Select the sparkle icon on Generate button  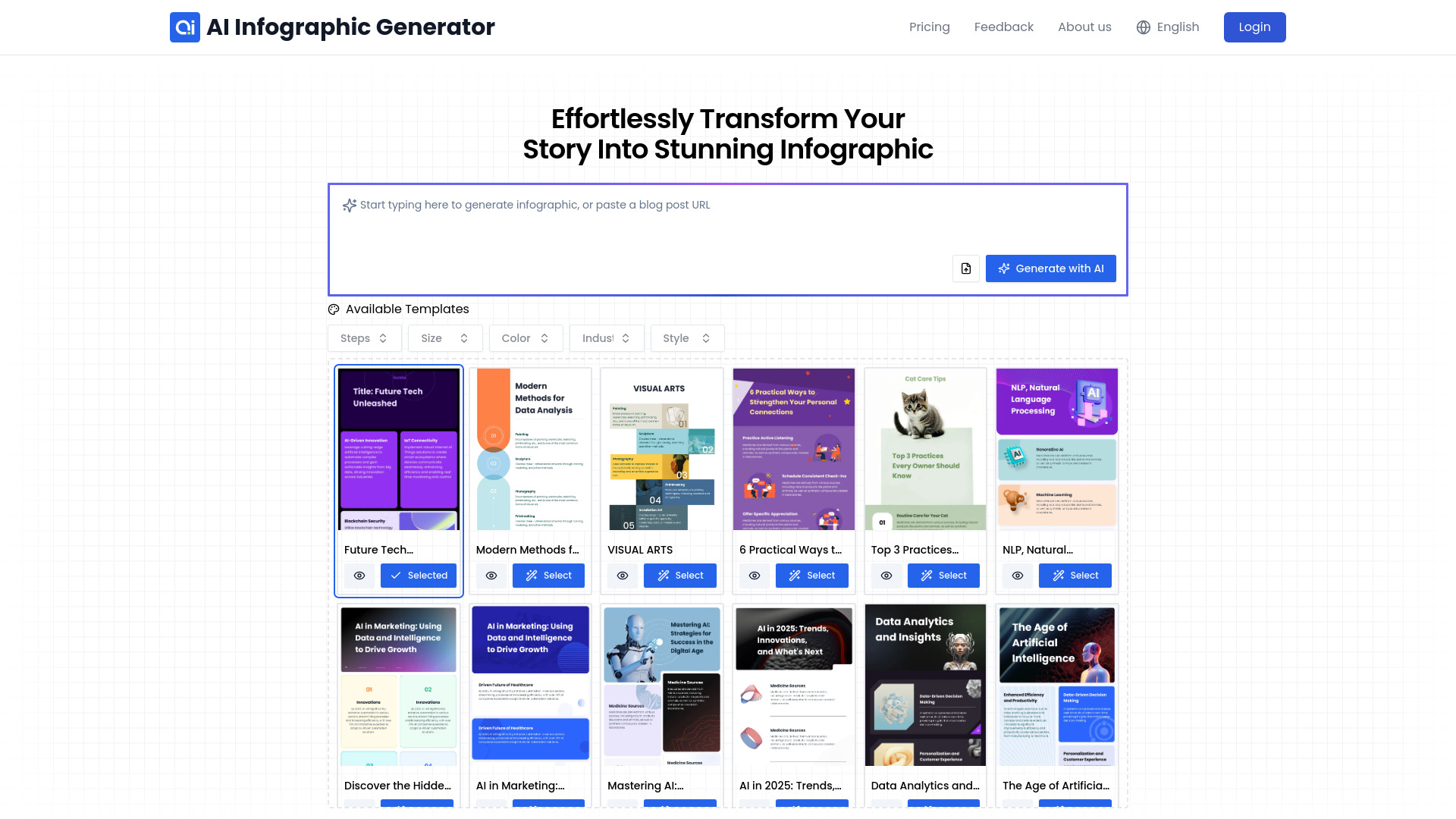pos(1004,268)
